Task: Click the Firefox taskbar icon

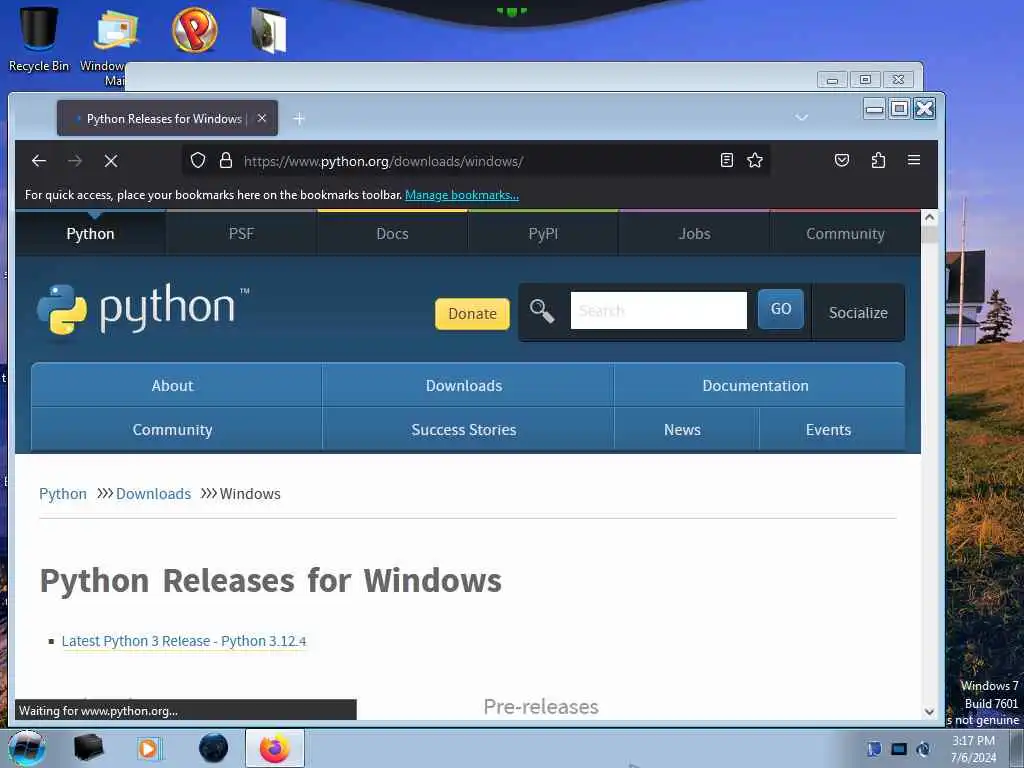Action: pos(274,748)
